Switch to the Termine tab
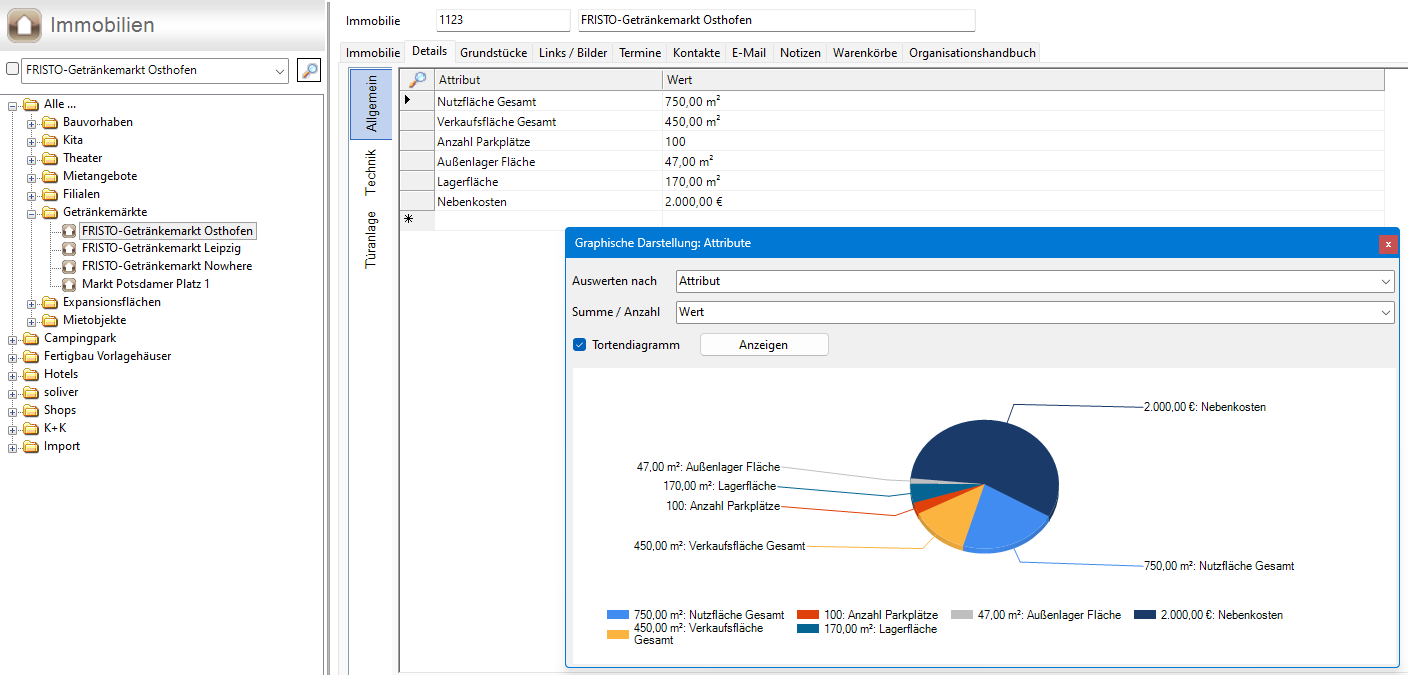 coord(640,53)
